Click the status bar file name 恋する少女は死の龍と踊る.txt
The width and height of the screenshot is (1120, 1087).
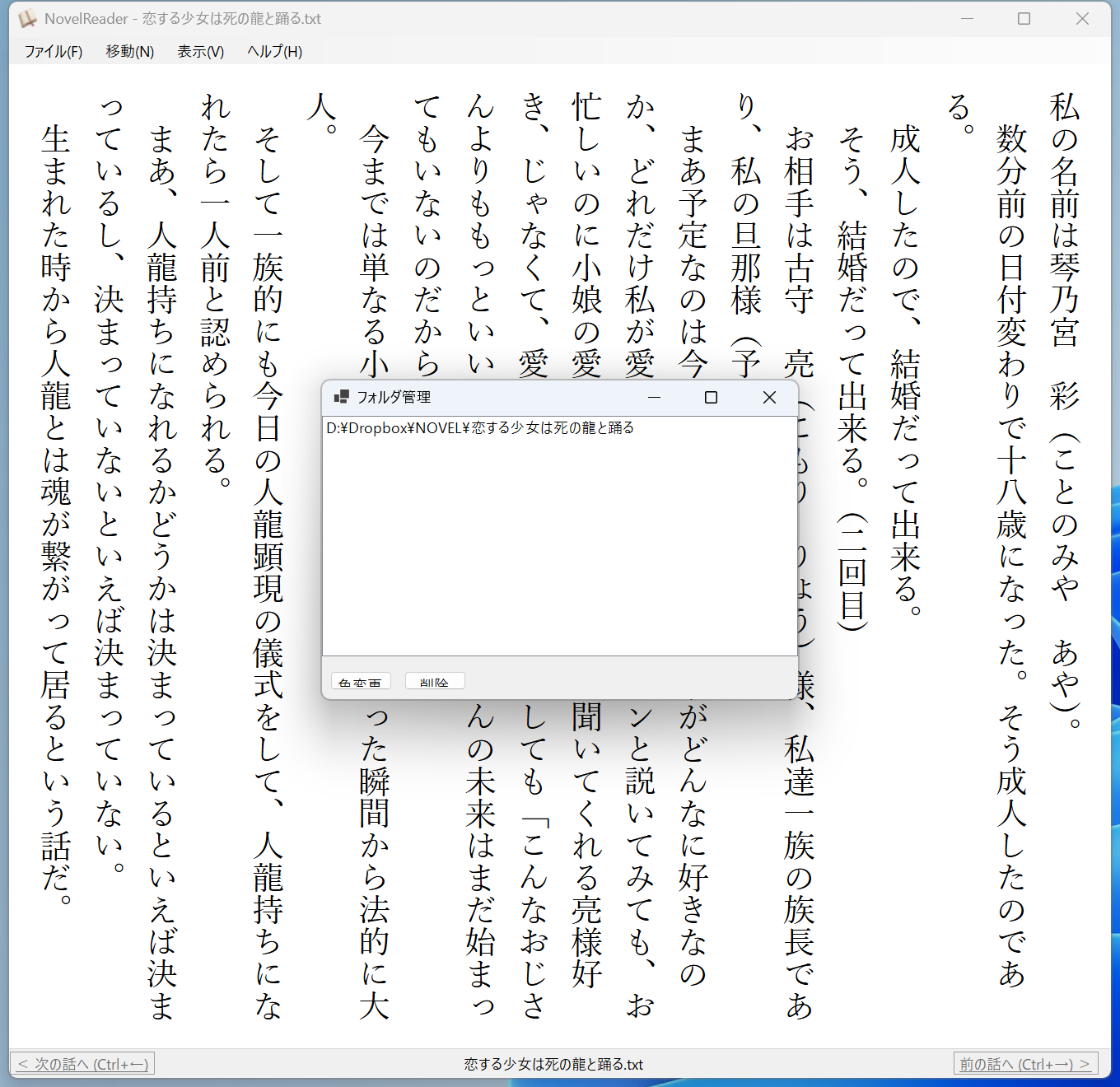tap(553, 1064)
